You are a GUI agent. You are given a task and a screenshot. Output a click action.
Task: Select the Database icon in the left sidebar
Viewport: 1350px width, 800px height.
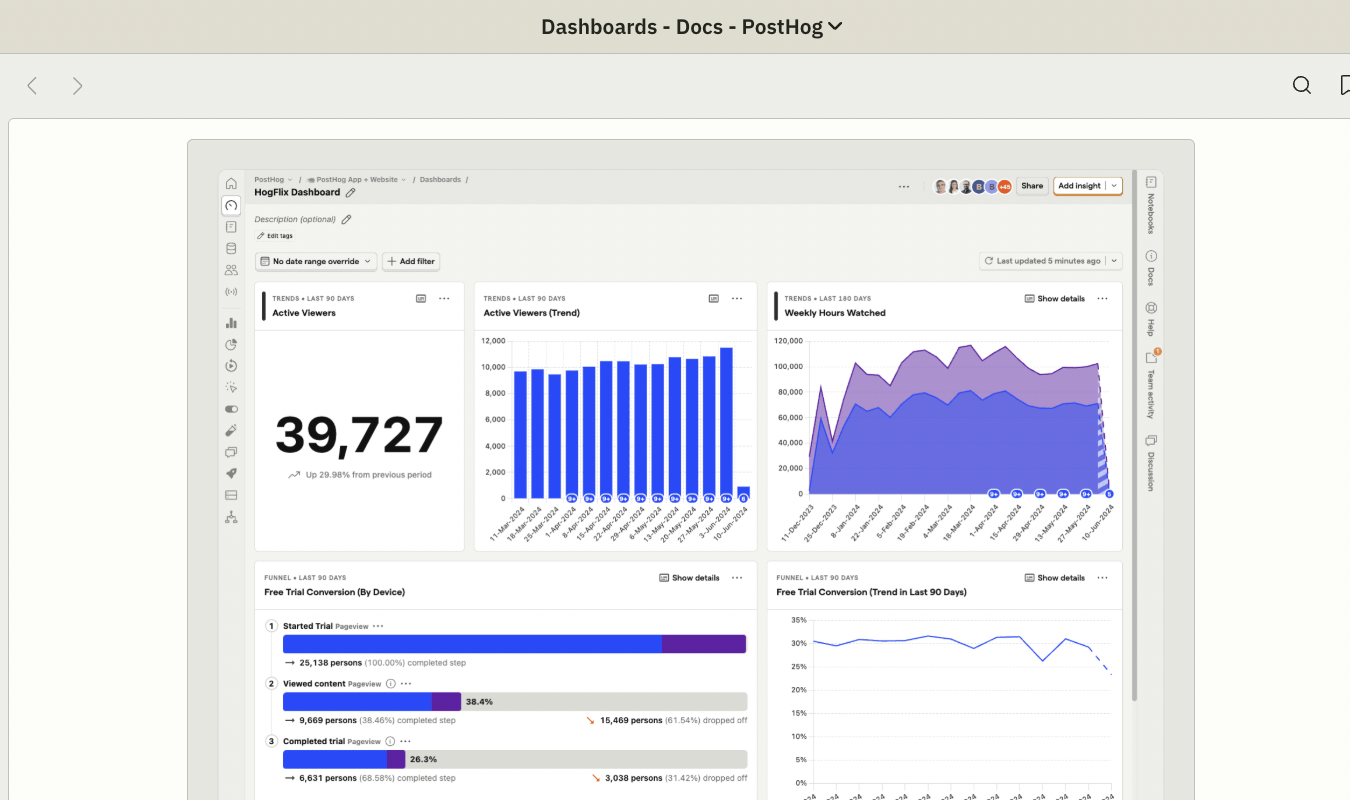[x=231, y=248]
